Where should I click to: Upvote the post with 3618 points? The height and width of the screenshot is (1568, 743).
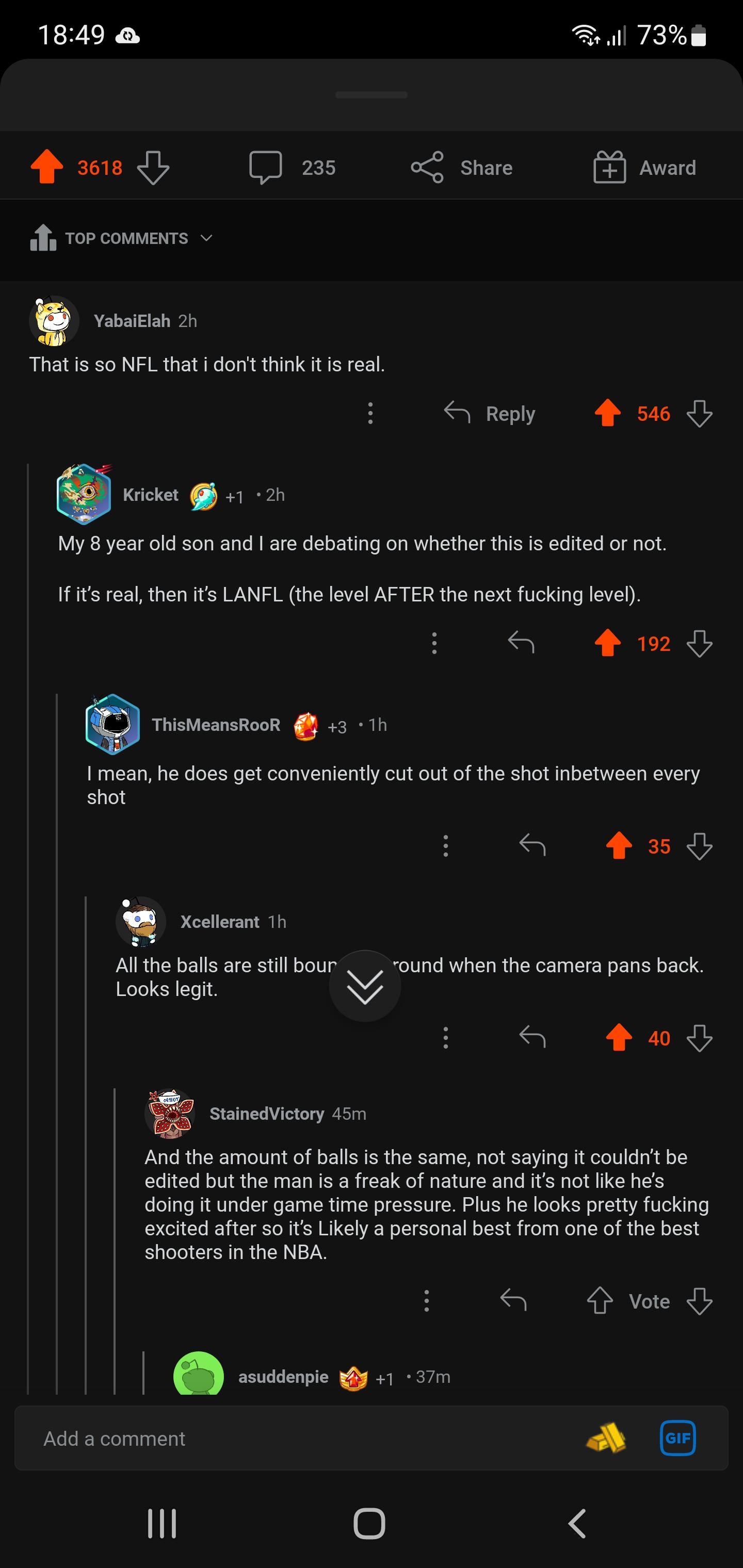coord(47,168)
